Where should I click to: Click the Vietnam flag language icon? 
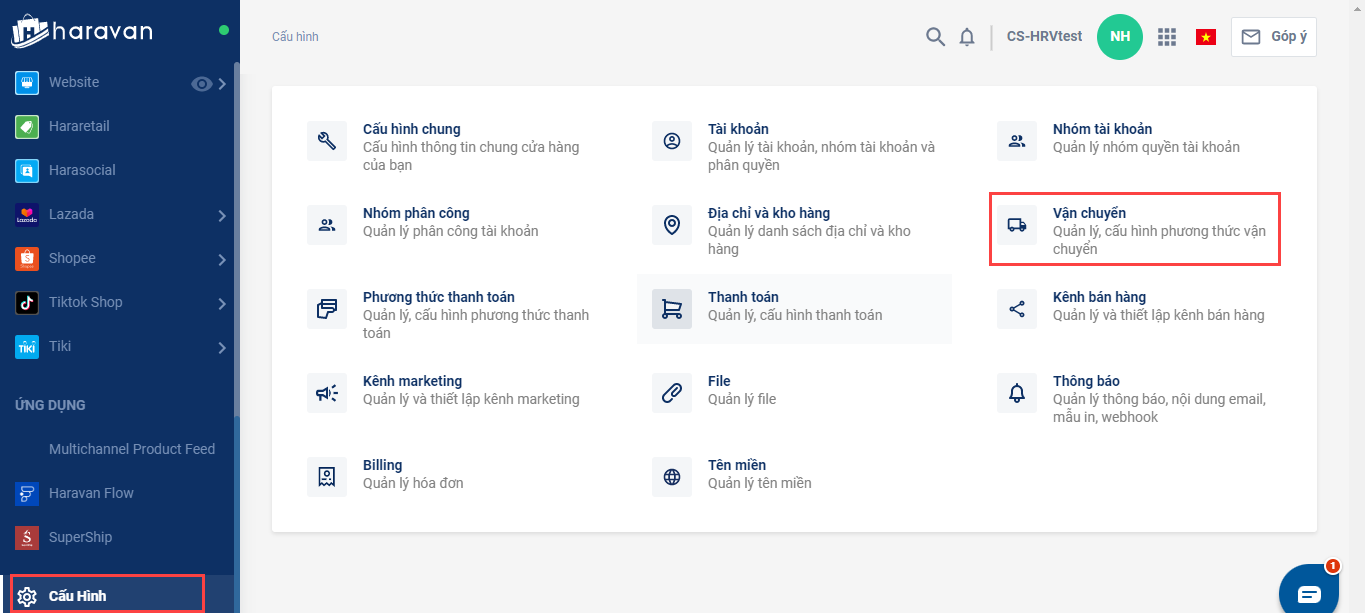pyautogui.click(x=1206, y=37)
